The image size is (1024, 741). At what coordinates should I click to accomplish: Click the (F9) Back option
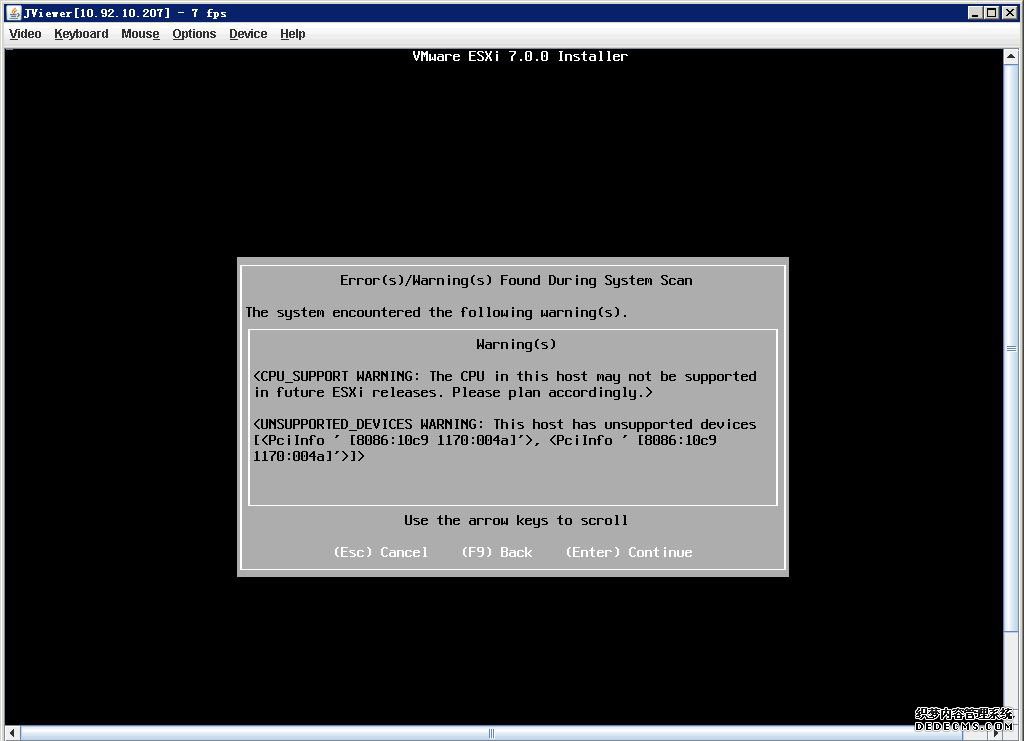click(x=497, y=552)
